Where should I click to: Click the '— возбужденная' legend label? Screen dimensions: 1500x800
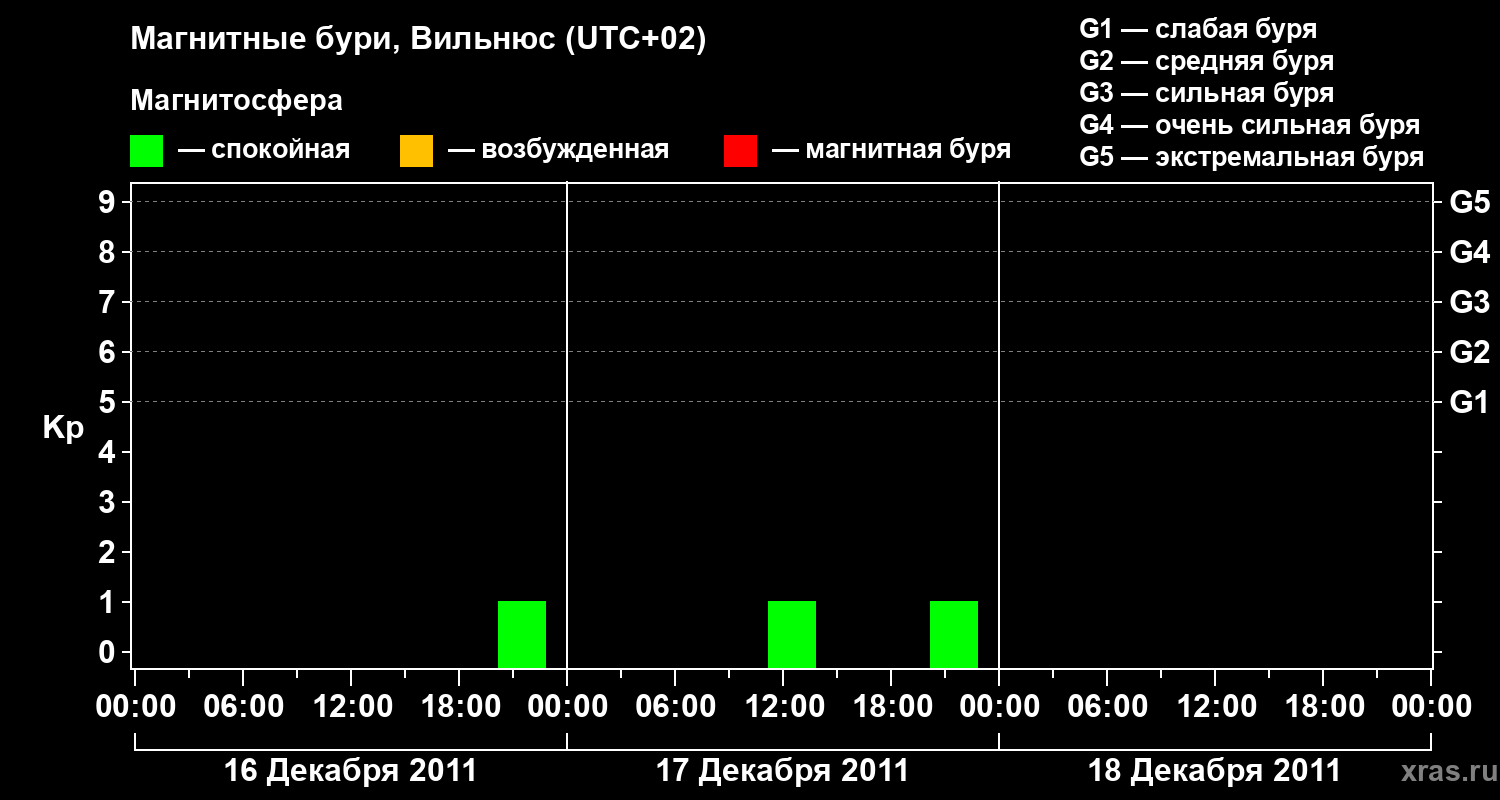[558, 150]
